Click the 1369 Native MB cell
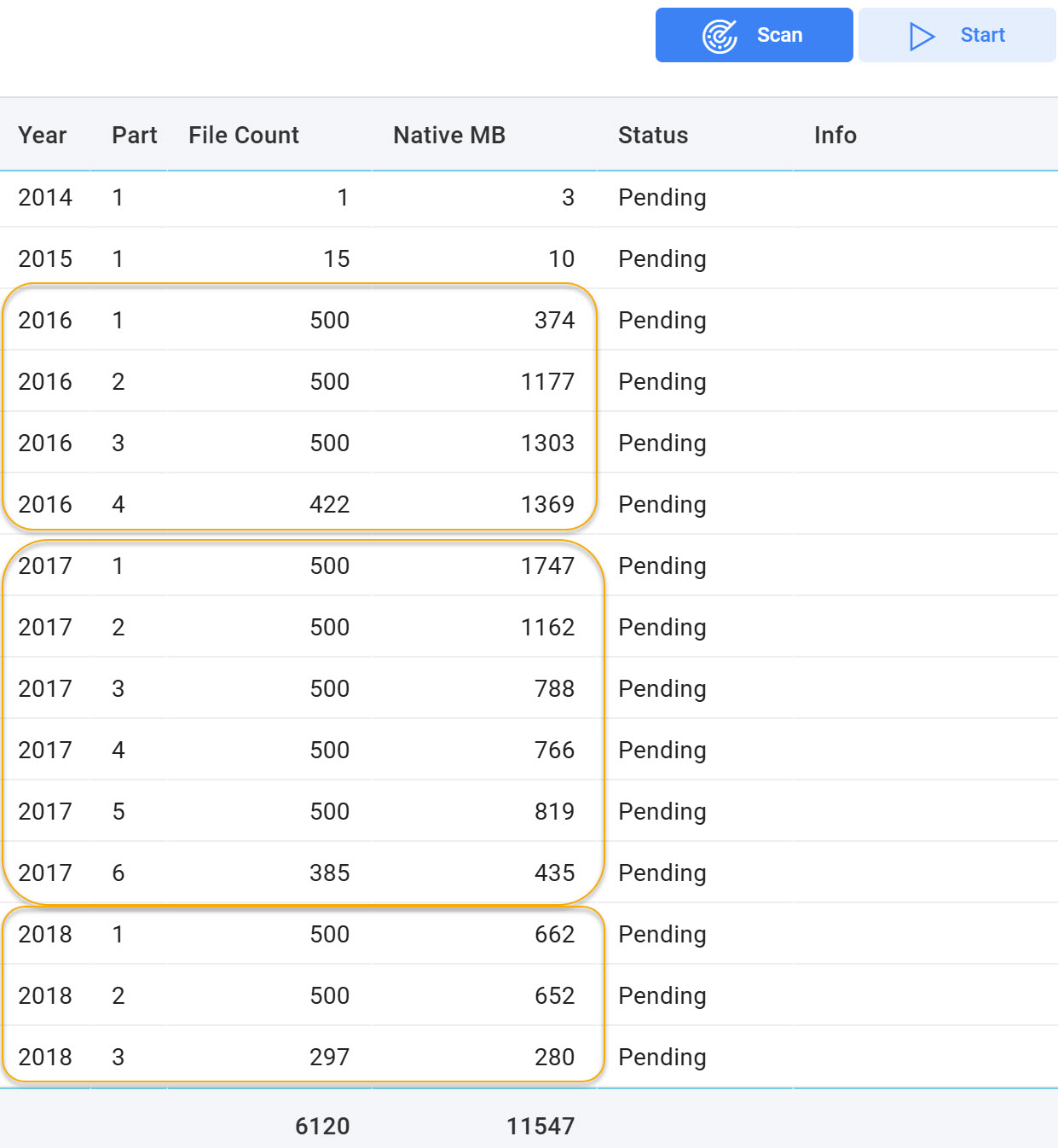 548,505
